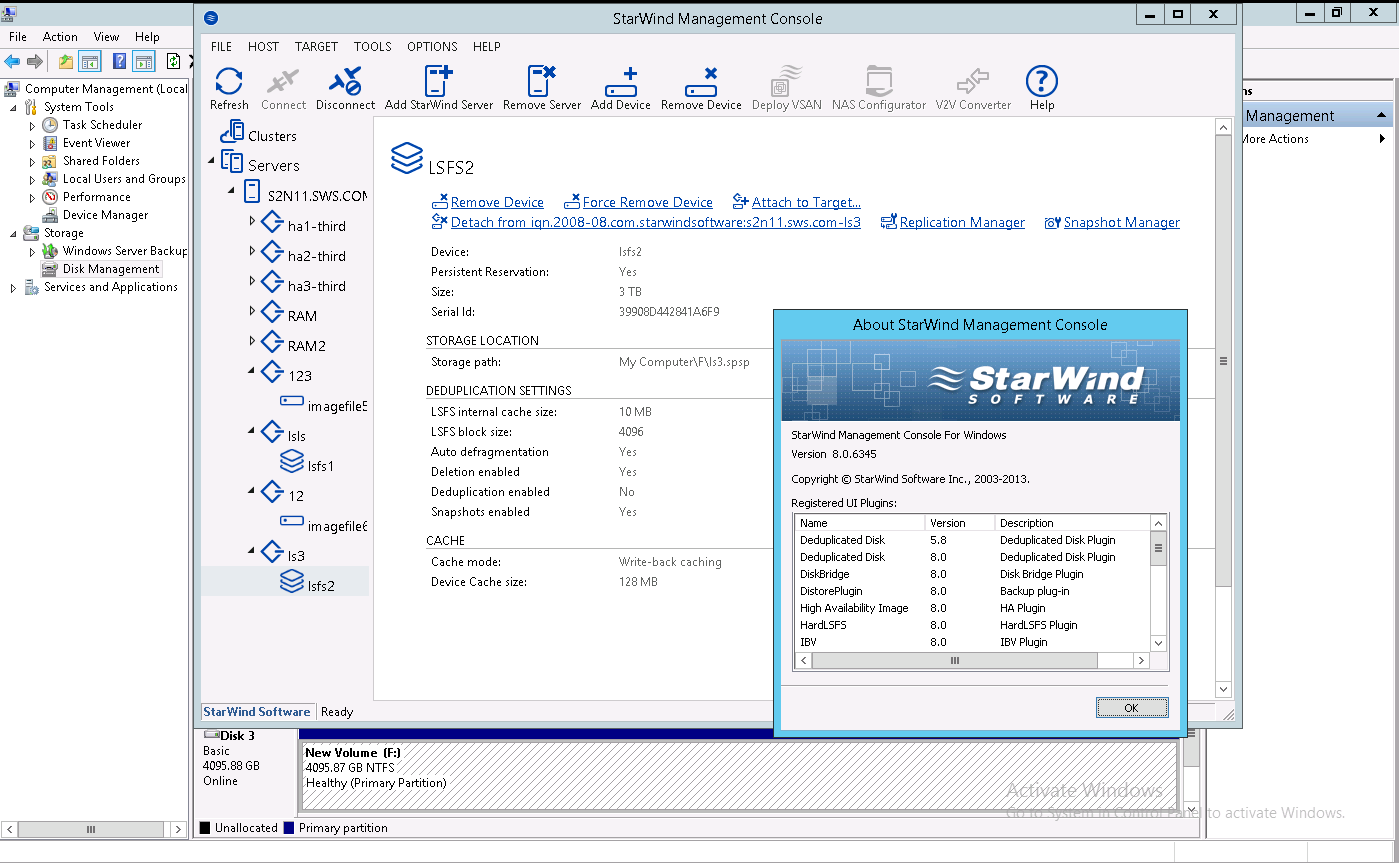1399x863 pixels.
Task: Click the New Volume (F:) partition
Action: (x=739, y=775)
